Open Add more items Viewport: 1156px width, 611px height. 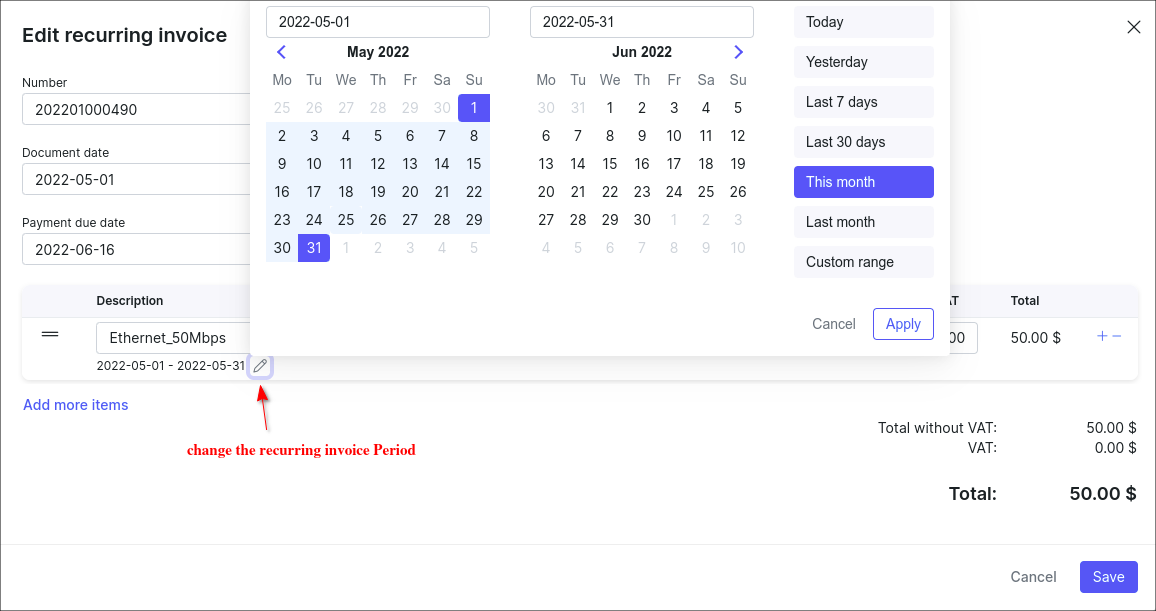point(75,404)
